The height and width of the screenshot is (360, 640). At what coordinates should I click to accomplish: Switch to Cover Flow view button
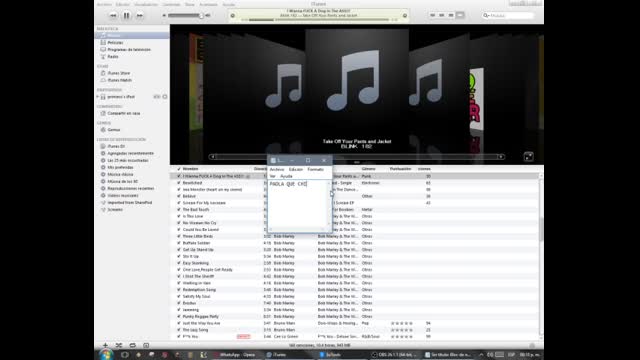coord(460,15)
